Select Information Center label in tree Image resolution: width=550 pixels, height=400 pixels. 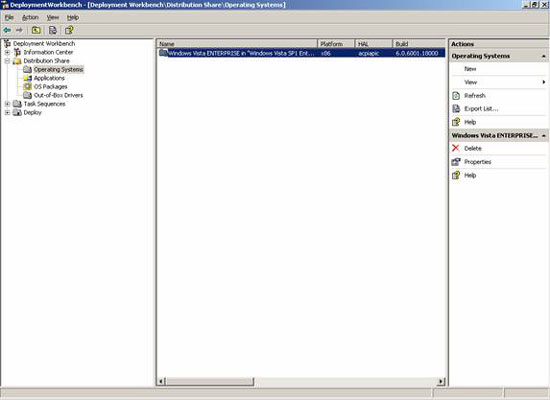click(48, 52)
